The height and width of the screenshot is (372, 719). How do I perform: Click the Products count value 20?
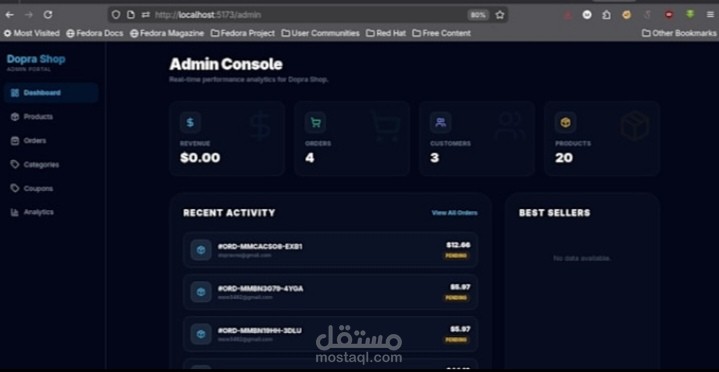564,158
